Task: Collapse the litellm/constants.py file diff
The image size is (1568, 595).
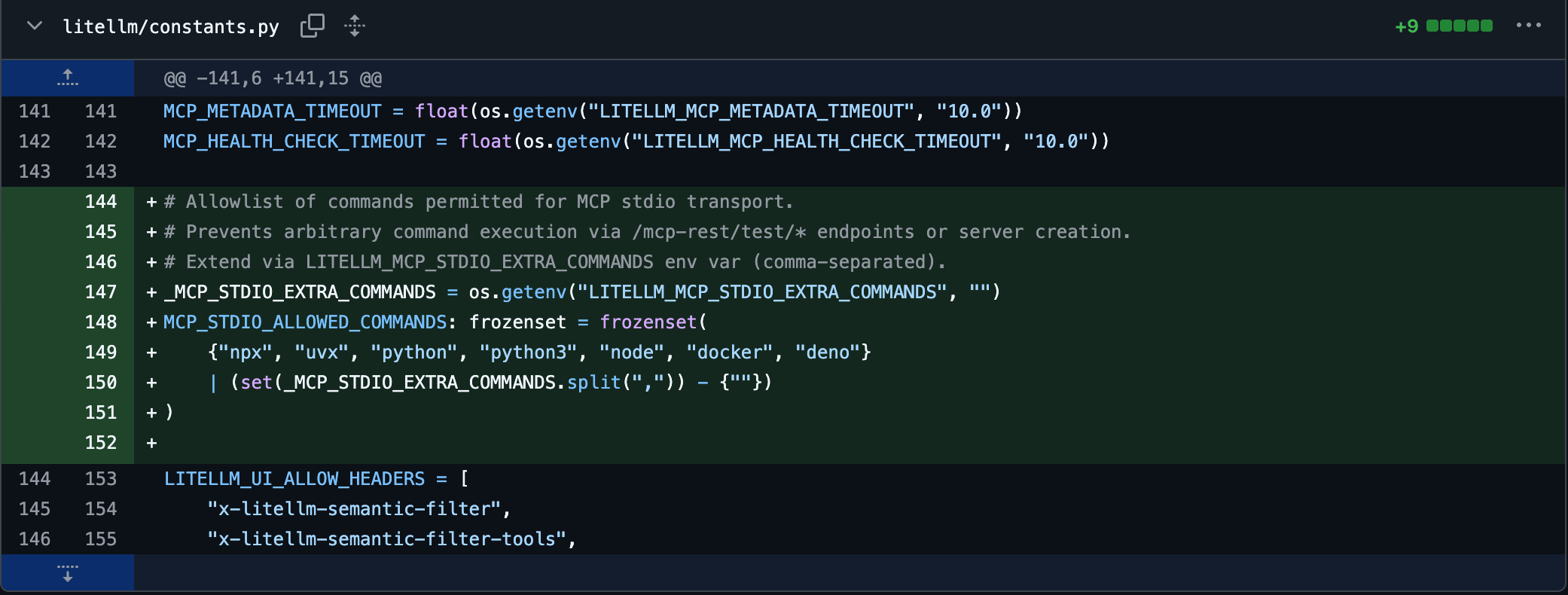Action: (x=34, y=26)
